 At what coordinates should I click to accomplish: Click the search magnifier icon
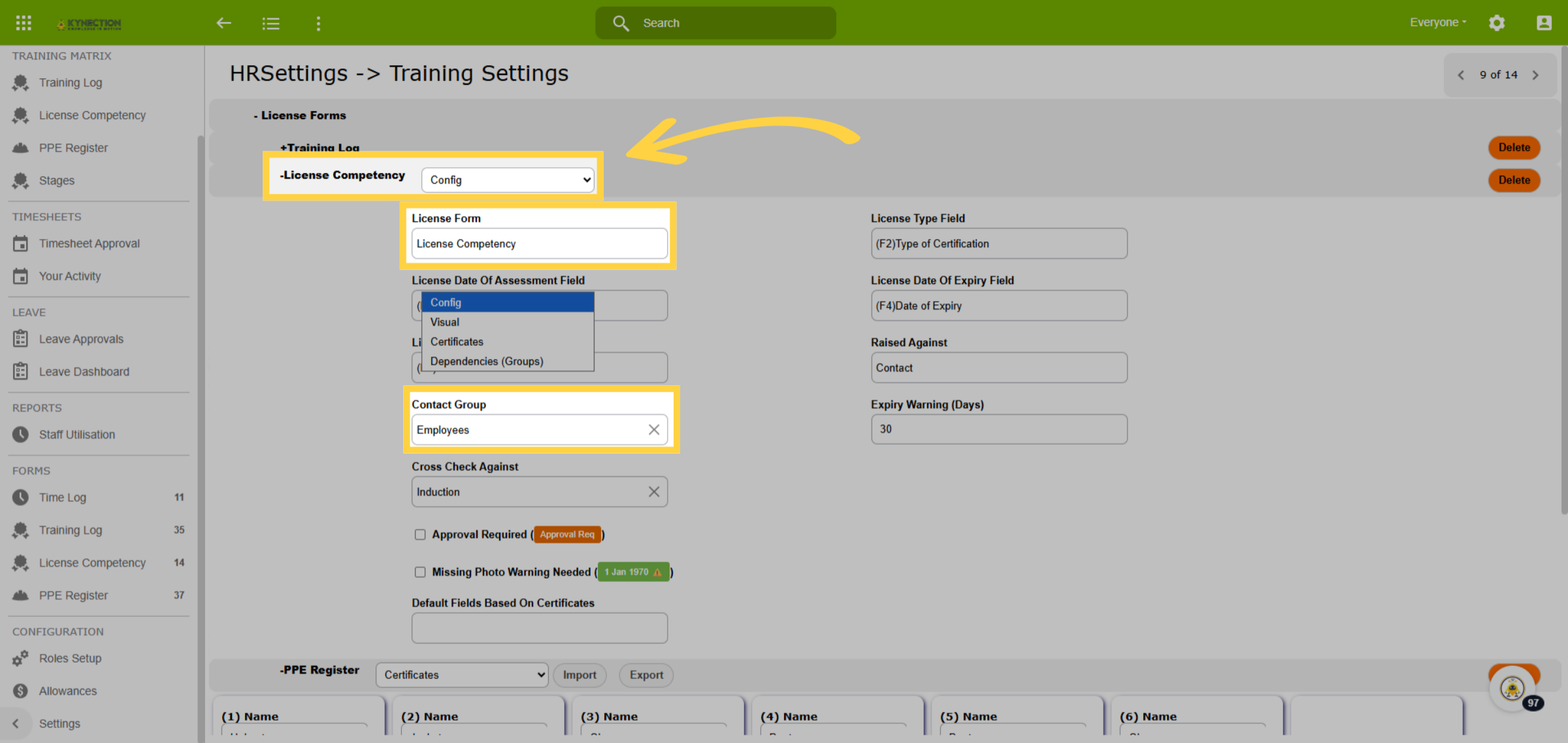pos(621,23)
